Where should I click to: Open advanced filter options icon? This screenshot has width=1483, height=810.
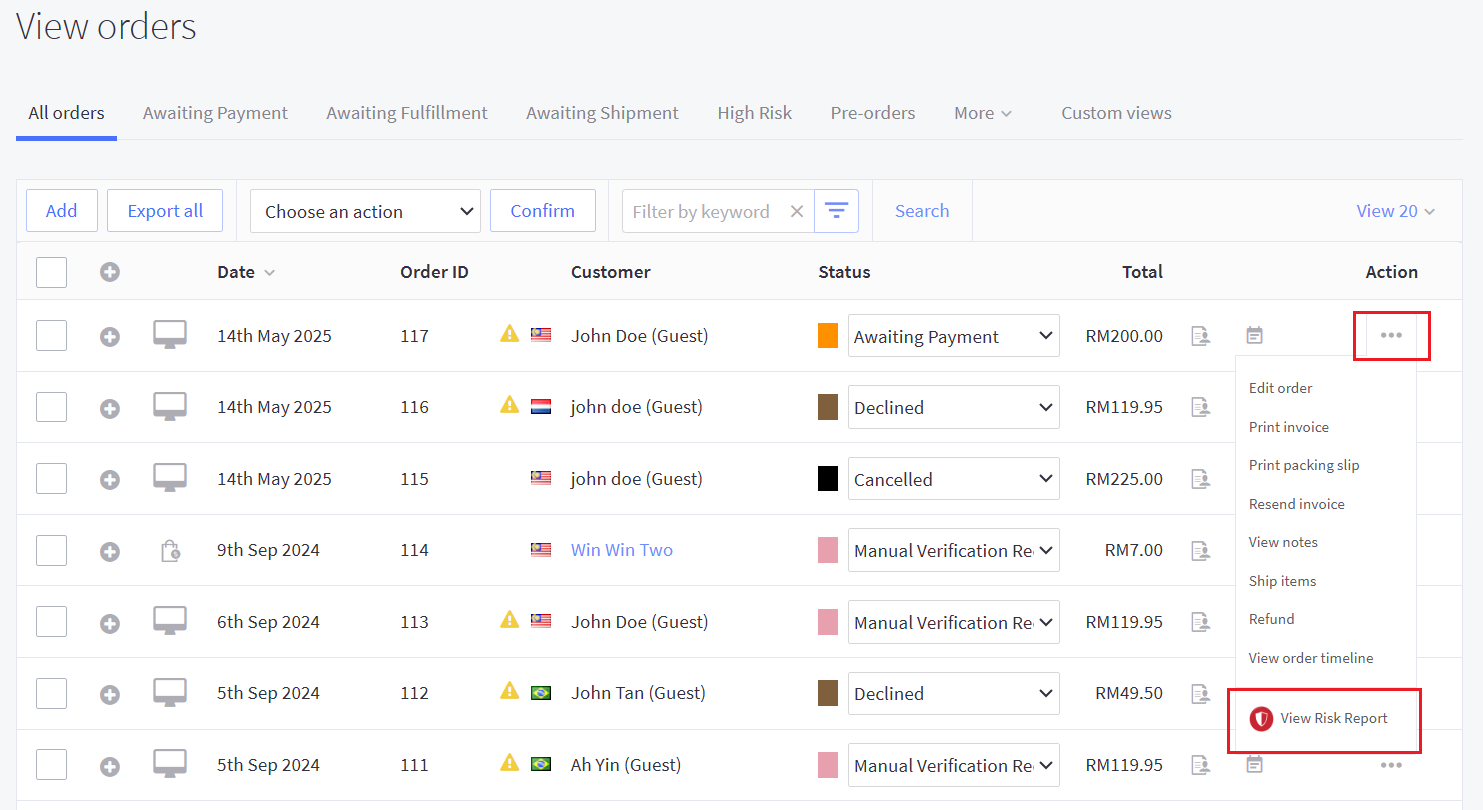[836, 211]
